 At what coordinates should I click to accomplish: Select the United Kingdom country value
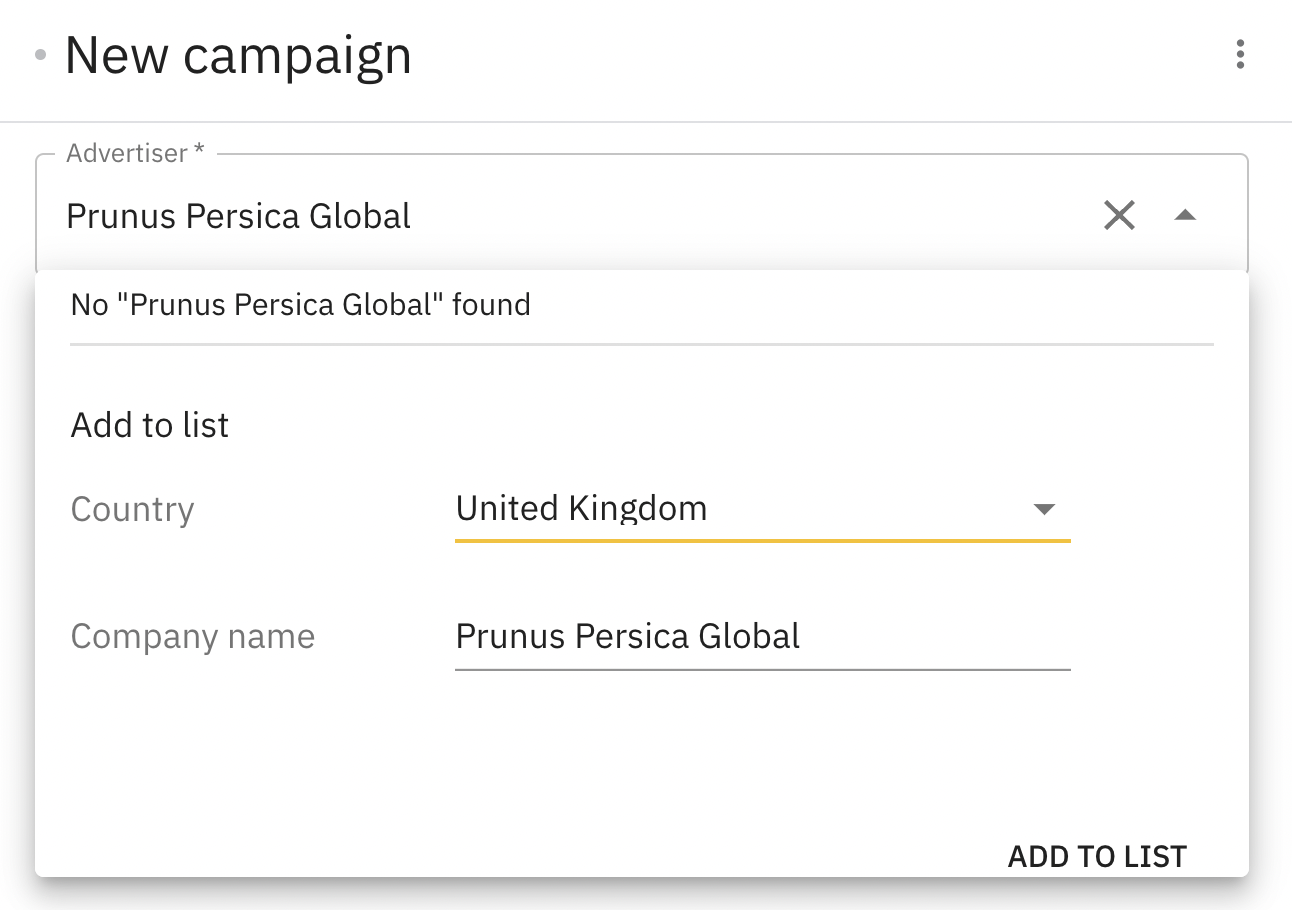coord(582,509)
